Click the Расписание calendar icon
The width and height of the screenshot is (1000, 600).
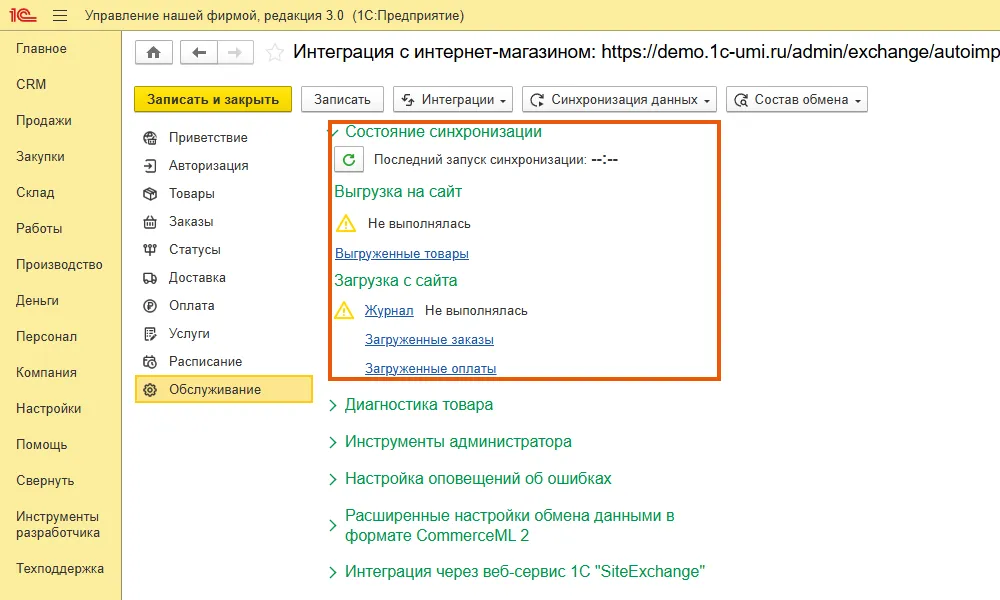[150, 362]
